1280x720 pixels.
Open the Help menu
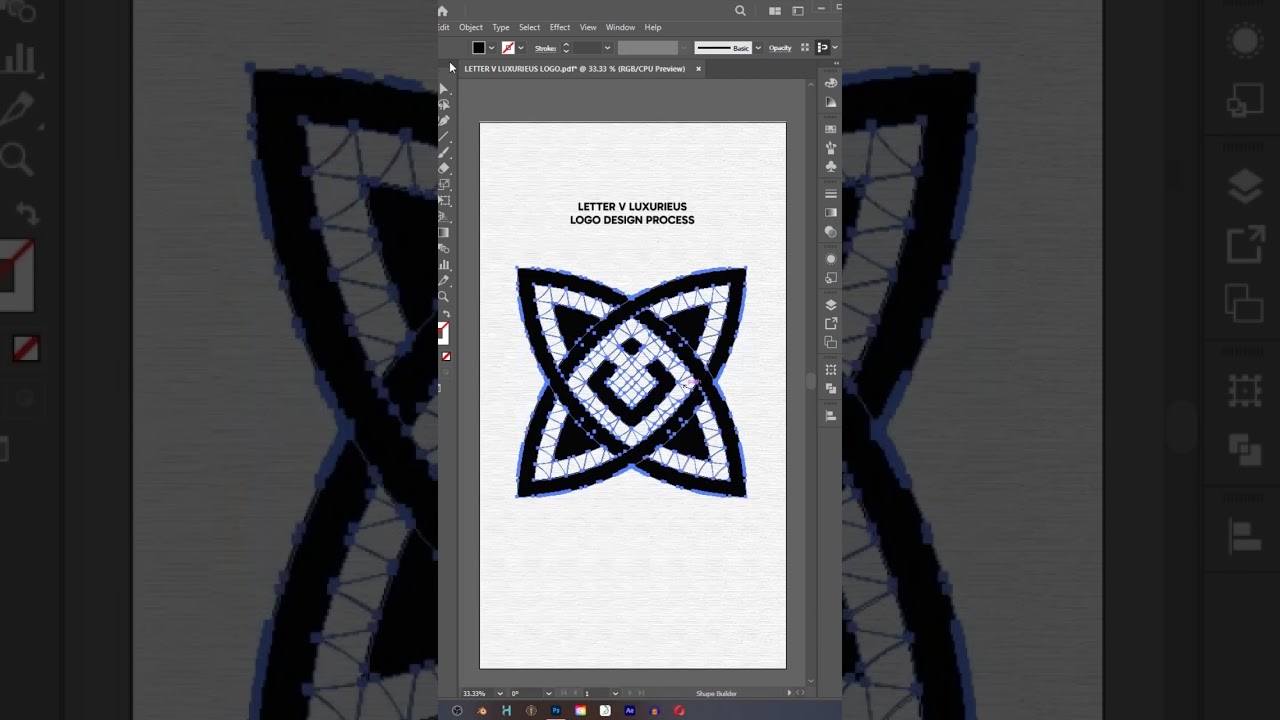coord(653,28)
